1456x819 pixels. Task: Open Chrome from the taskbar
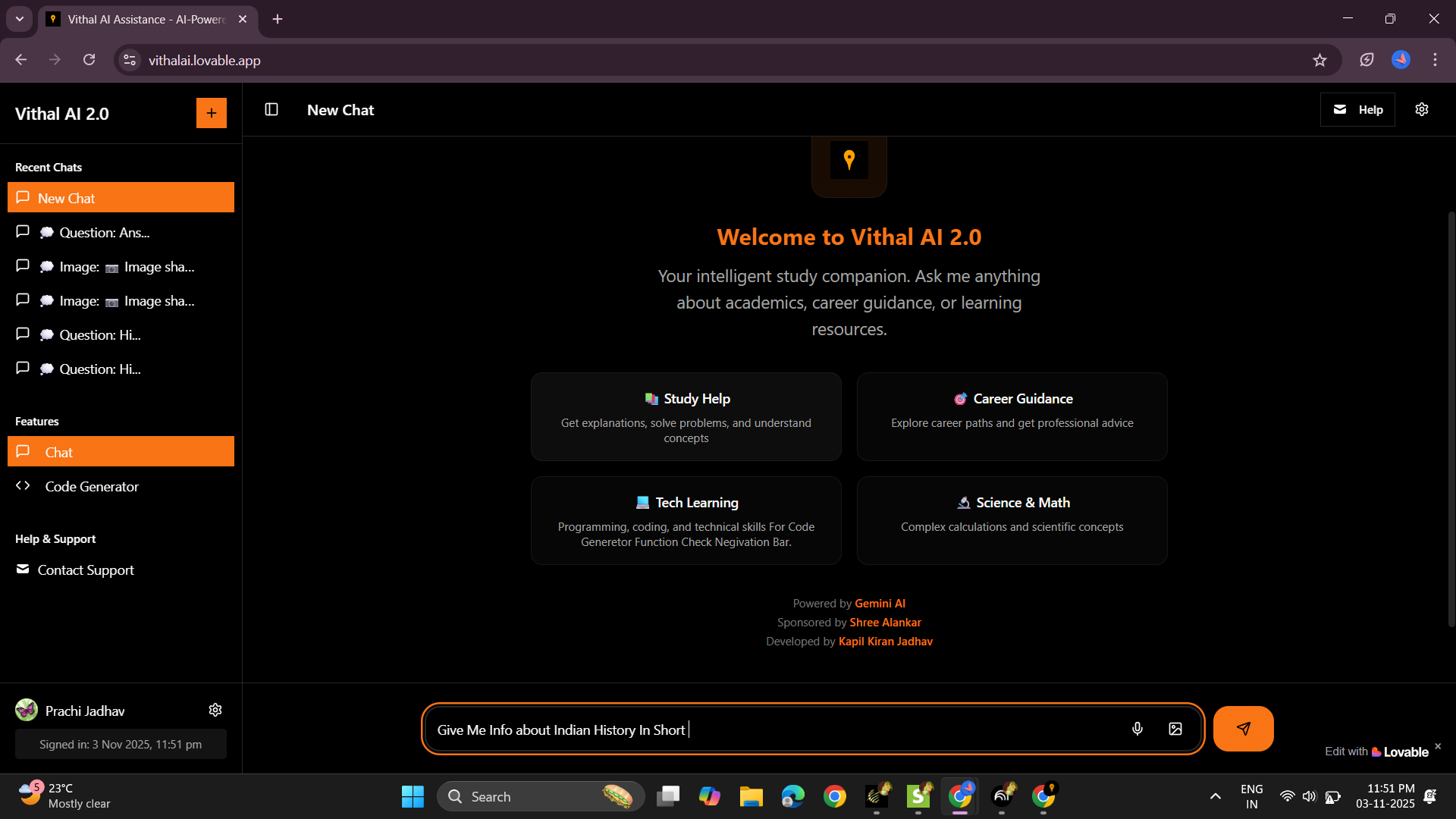click(x=835, y=796)
